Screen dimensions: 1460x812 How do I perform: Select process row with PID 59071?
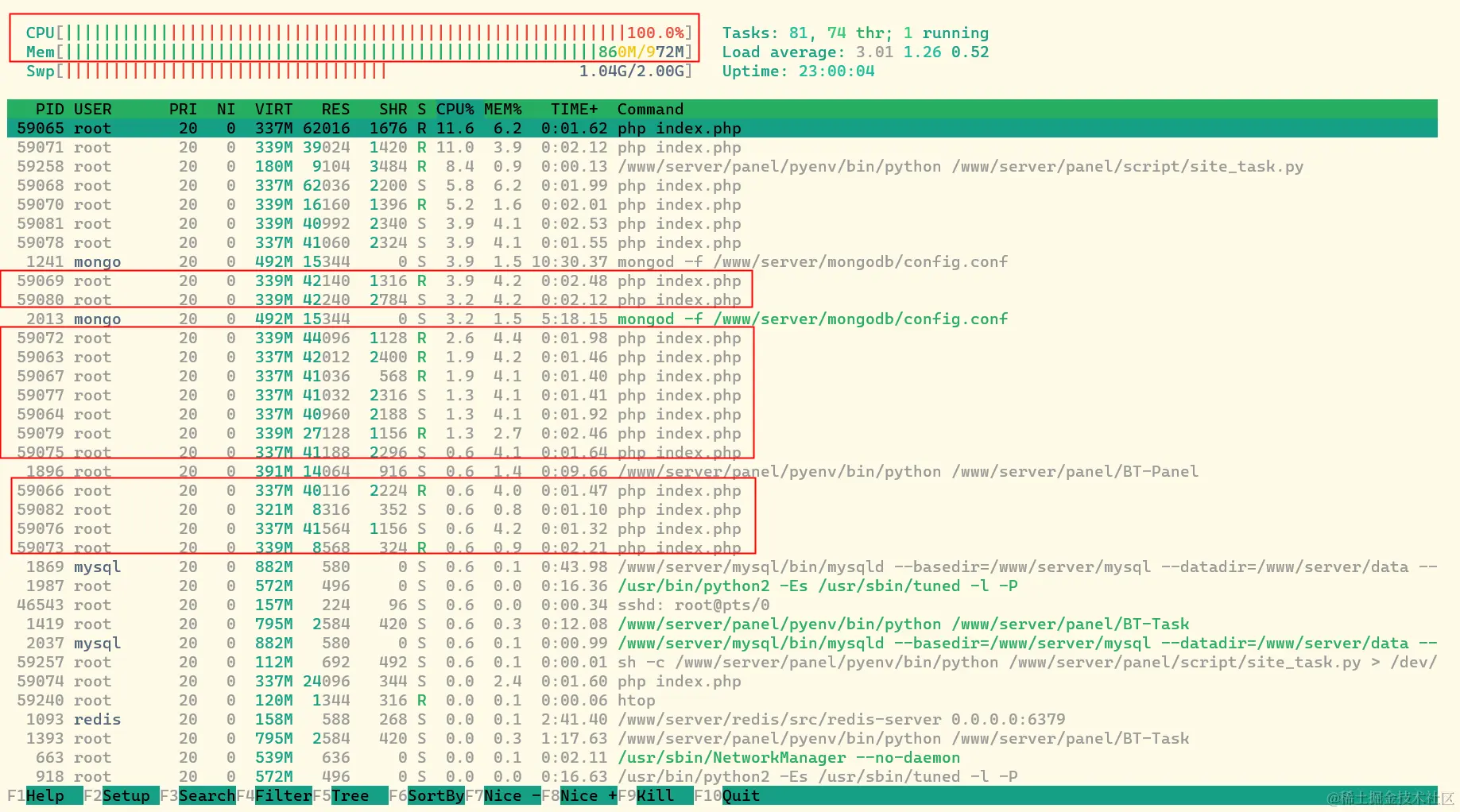pyautogui.click(x=722, y=147)
